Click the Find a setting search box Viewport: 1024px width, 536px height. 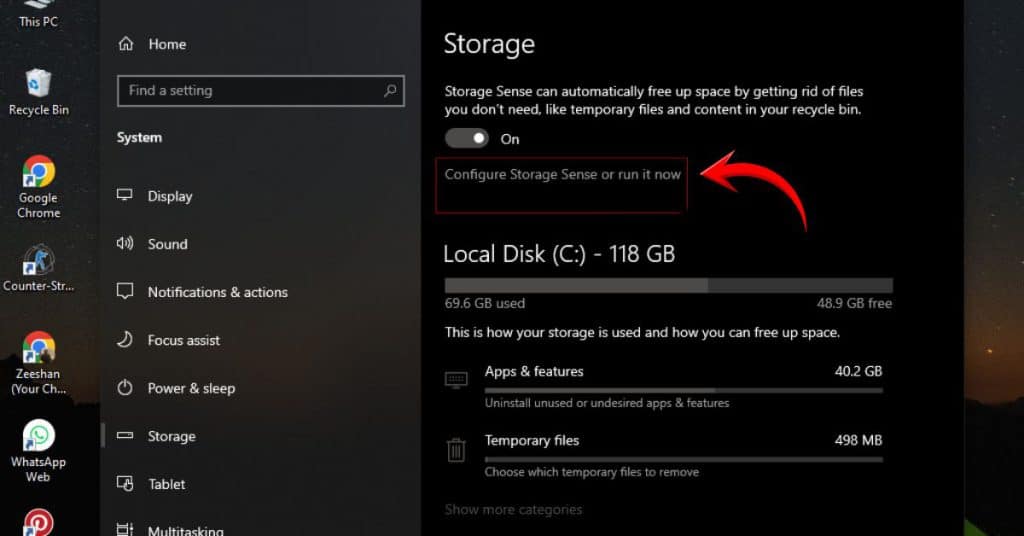click(x=250, y=90)
